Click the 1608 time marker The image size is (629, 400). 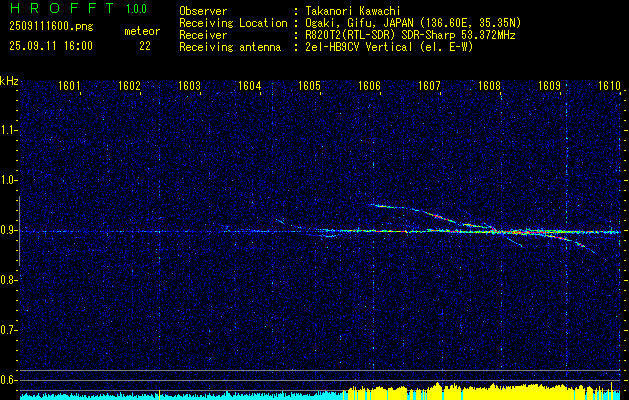(489, 86)
